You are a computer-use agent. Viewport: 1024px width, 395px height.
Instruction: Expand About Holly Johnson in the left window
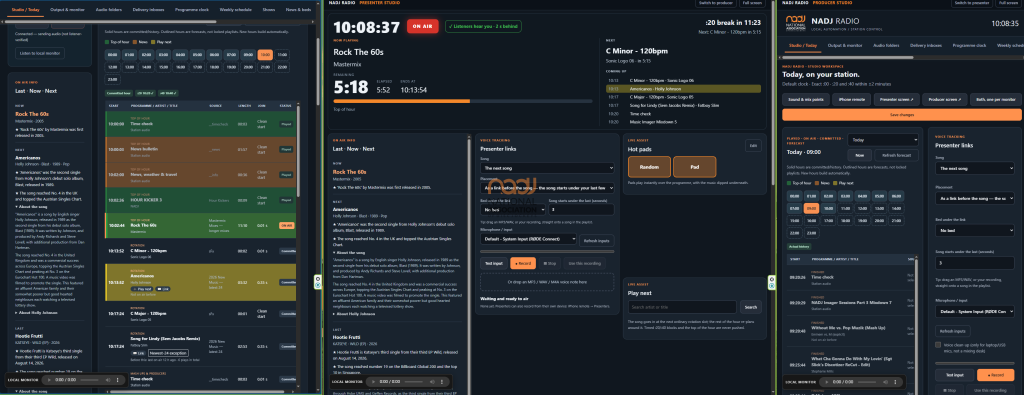pyautogui.click(x=36, y=312)
